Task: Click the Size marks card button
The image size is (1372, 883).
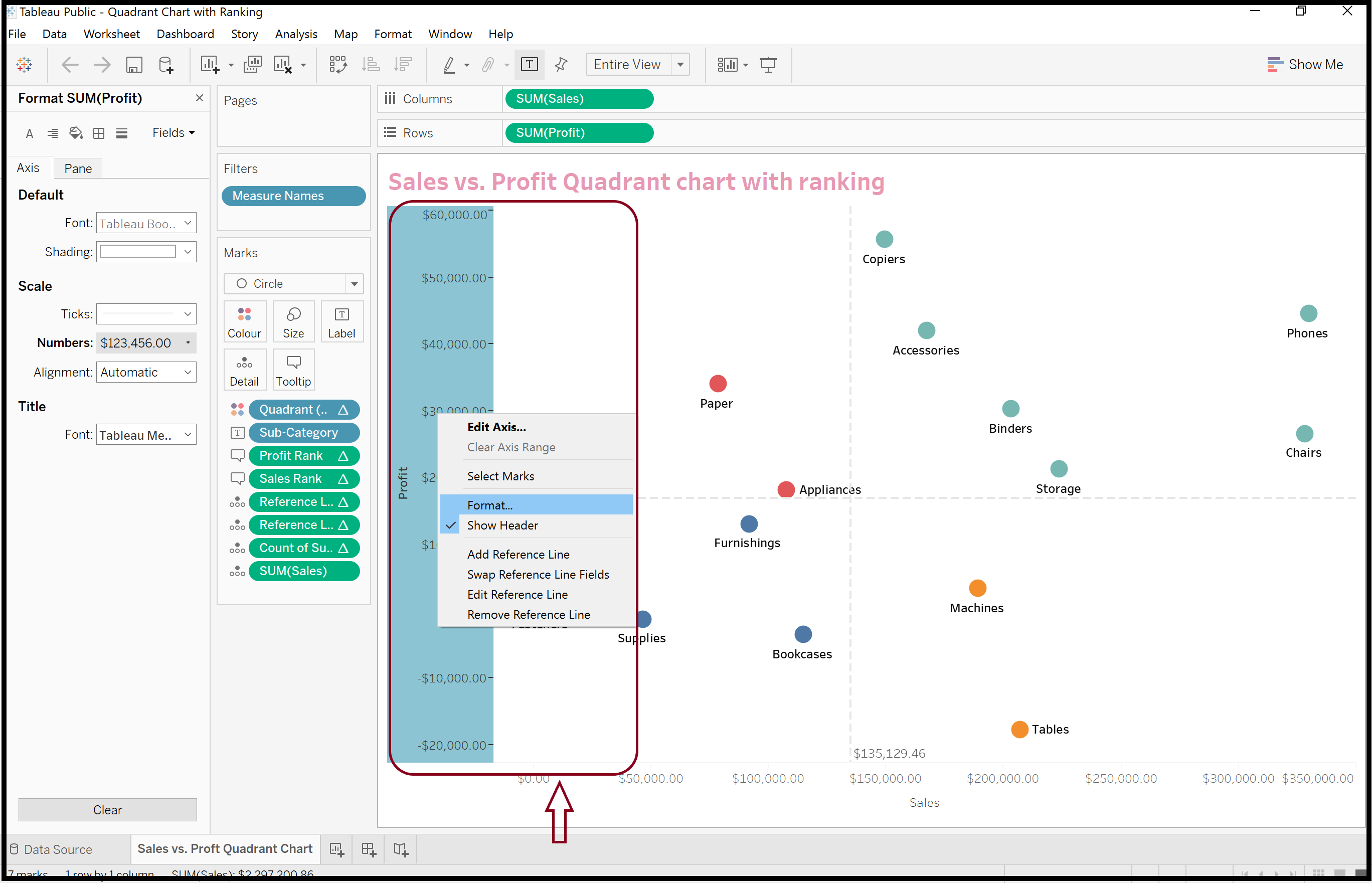Action: tap(293, 322)
